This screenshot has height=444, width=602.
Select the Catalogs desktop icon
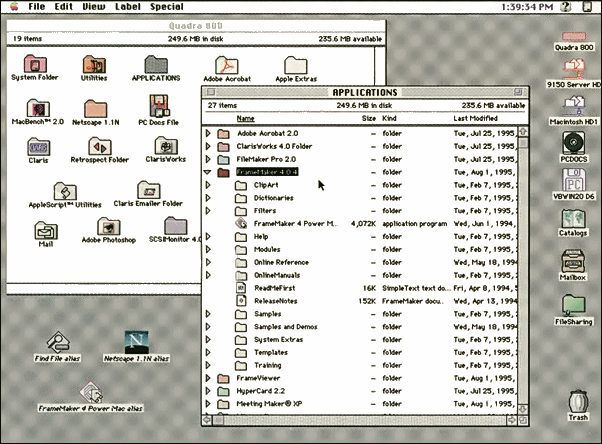pyautogui.click(x=573, y=219)
